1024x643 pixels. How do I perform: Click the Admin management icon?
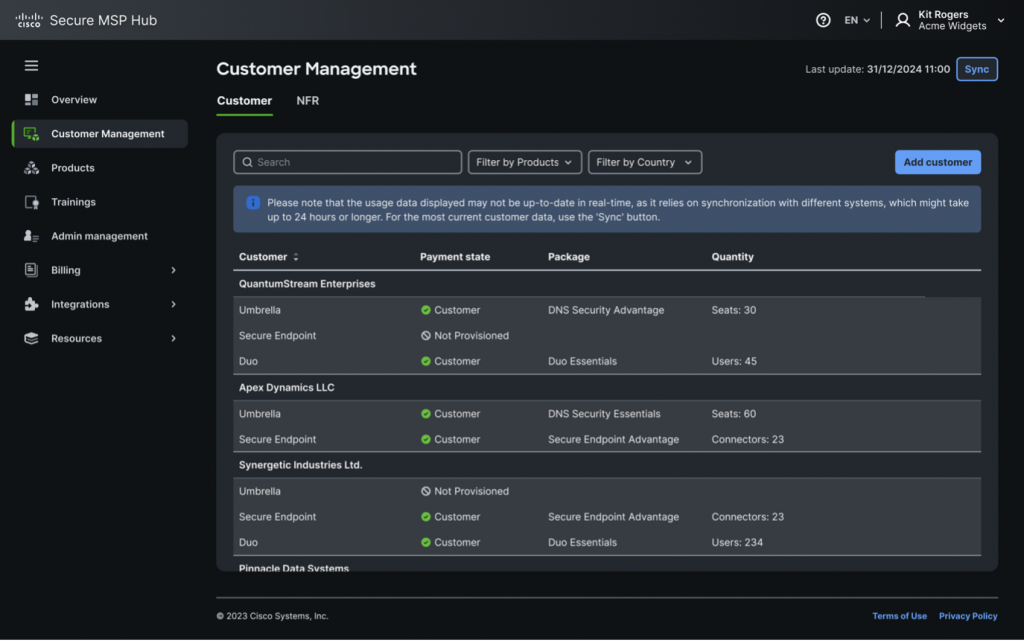31,236
